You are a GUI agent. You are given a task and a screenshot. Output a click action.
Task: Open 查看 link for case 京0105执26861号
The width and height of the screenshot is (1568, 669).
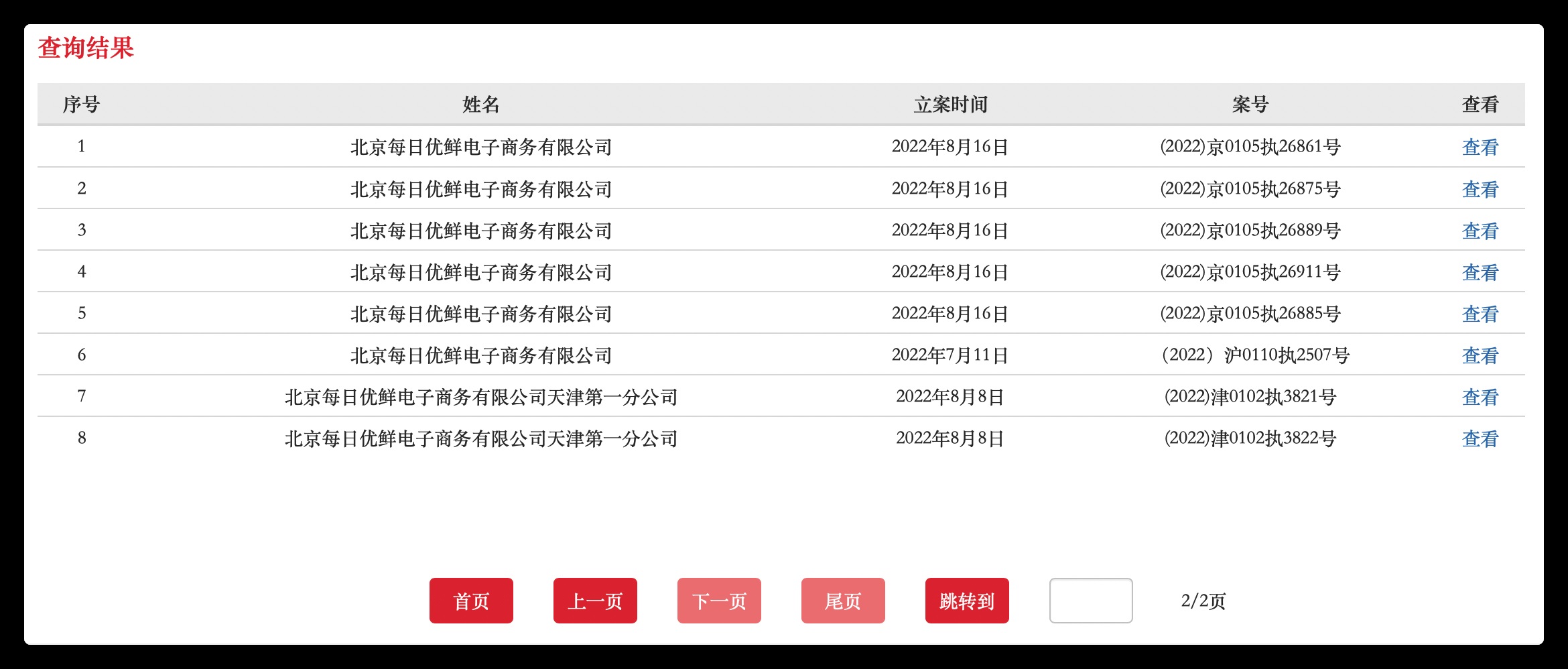coord(1480,147)
